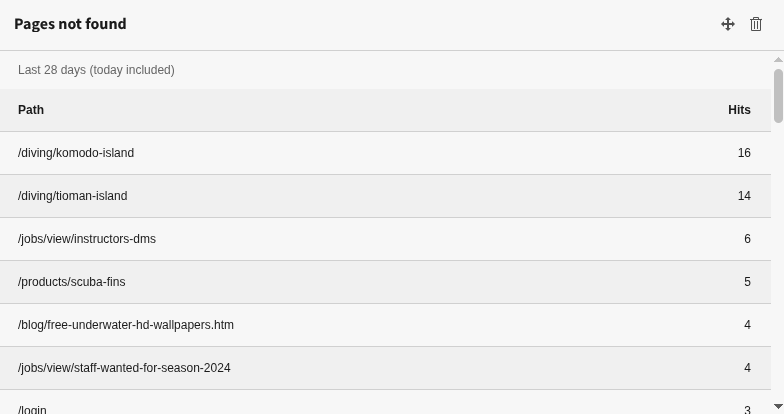Viewport: 784px width, 414px height.
Task: Click the /products/scuba-fins path
Action: 71,282
